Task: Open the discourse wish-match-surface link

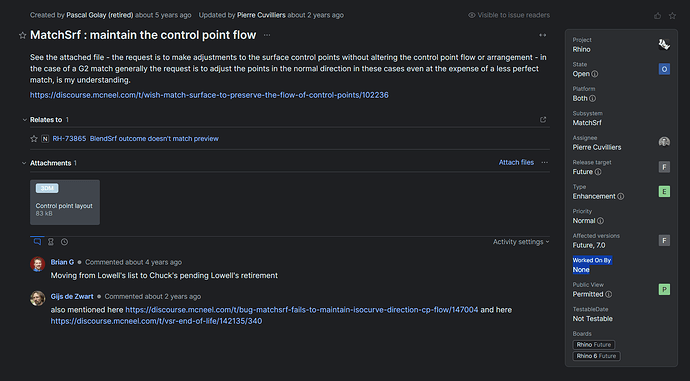Action: point(209,95)
